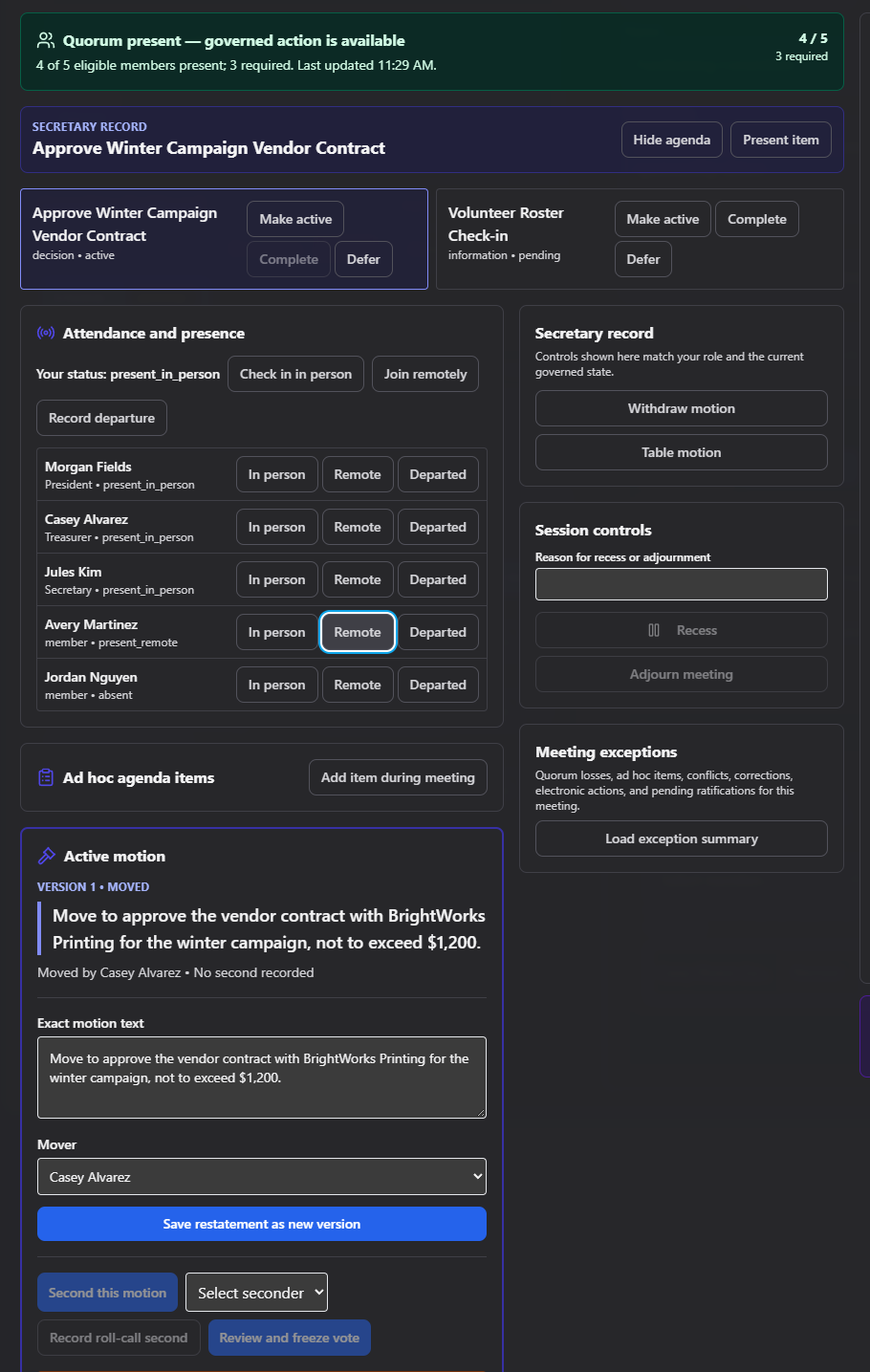Click the 'Meeting exceptions' heading
The height and width of the screenshot is (1372, 870).
point(606,752)
